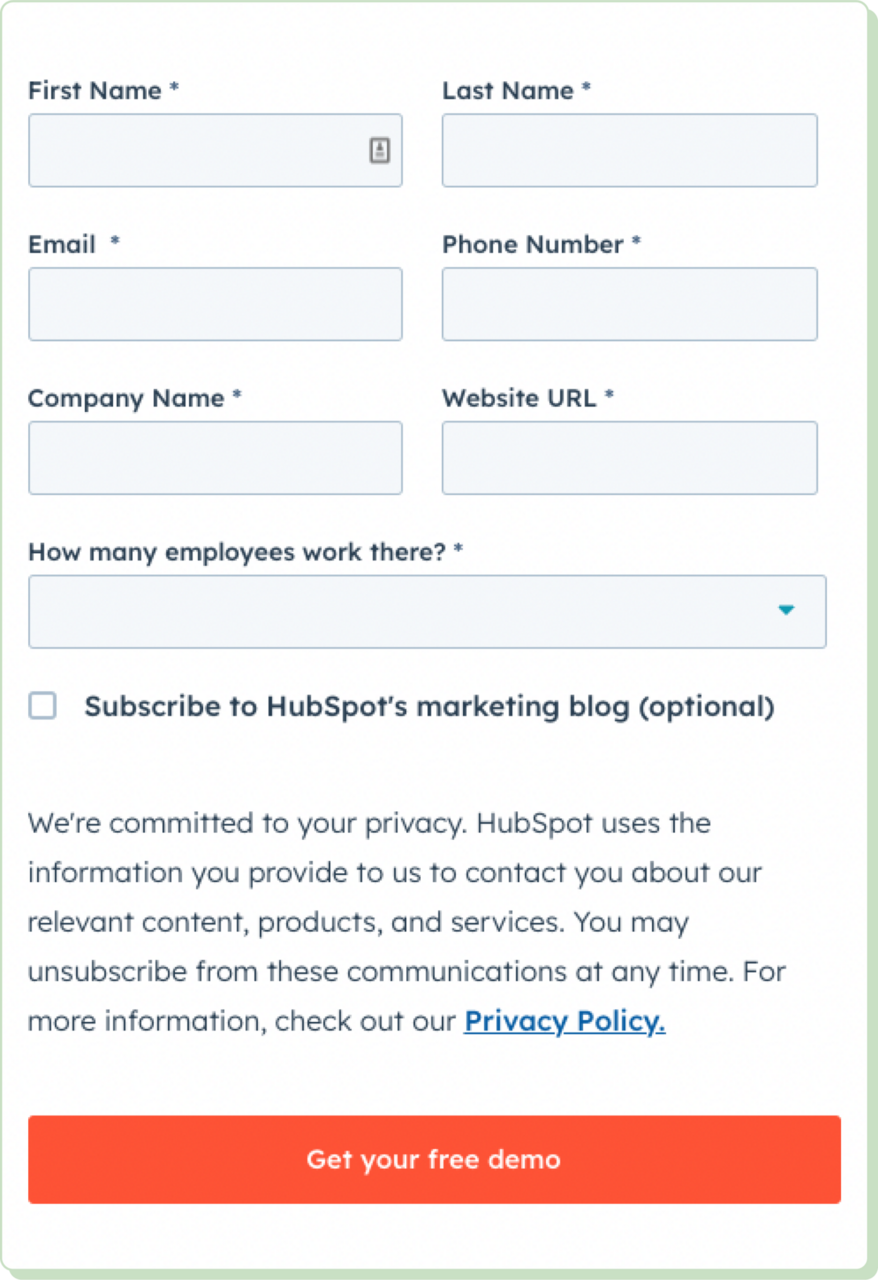Focus the Company Name field
The image size is (878, 1280).
[215, 458]
